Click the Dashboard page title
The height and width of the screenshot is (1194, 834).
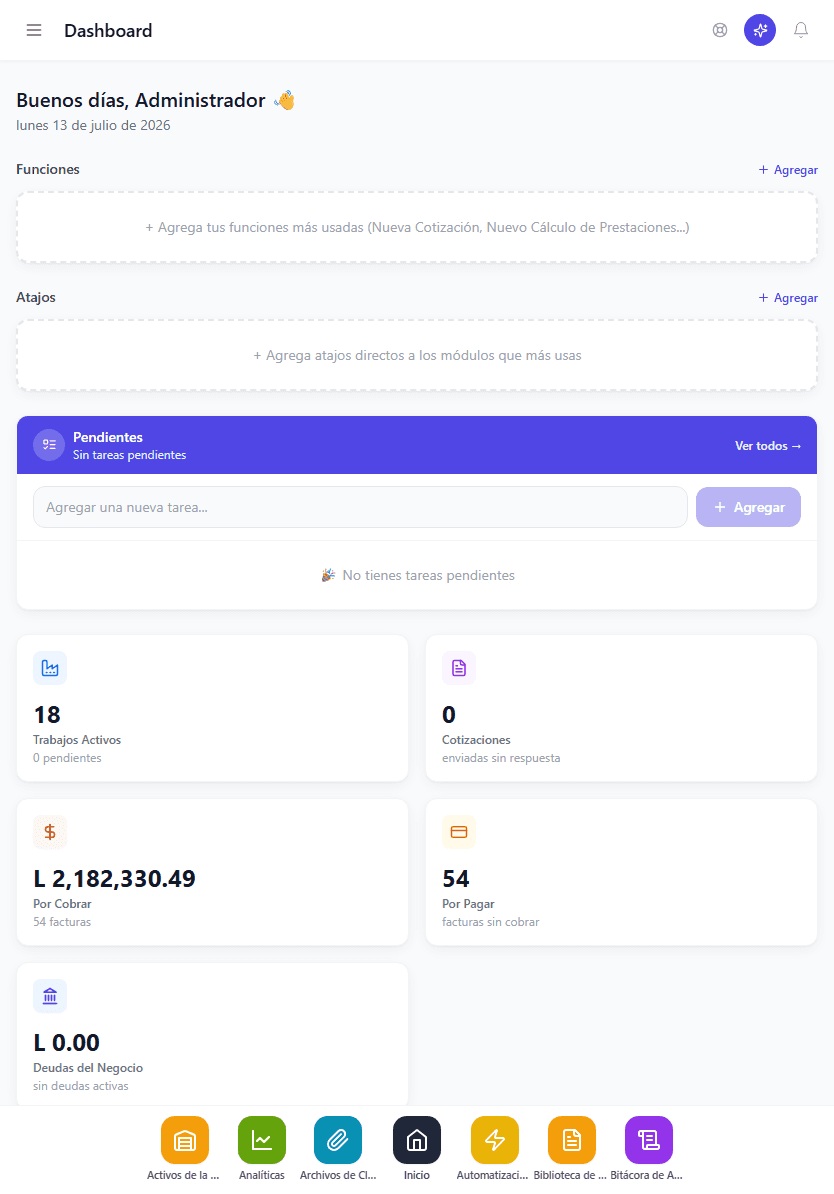108,30
